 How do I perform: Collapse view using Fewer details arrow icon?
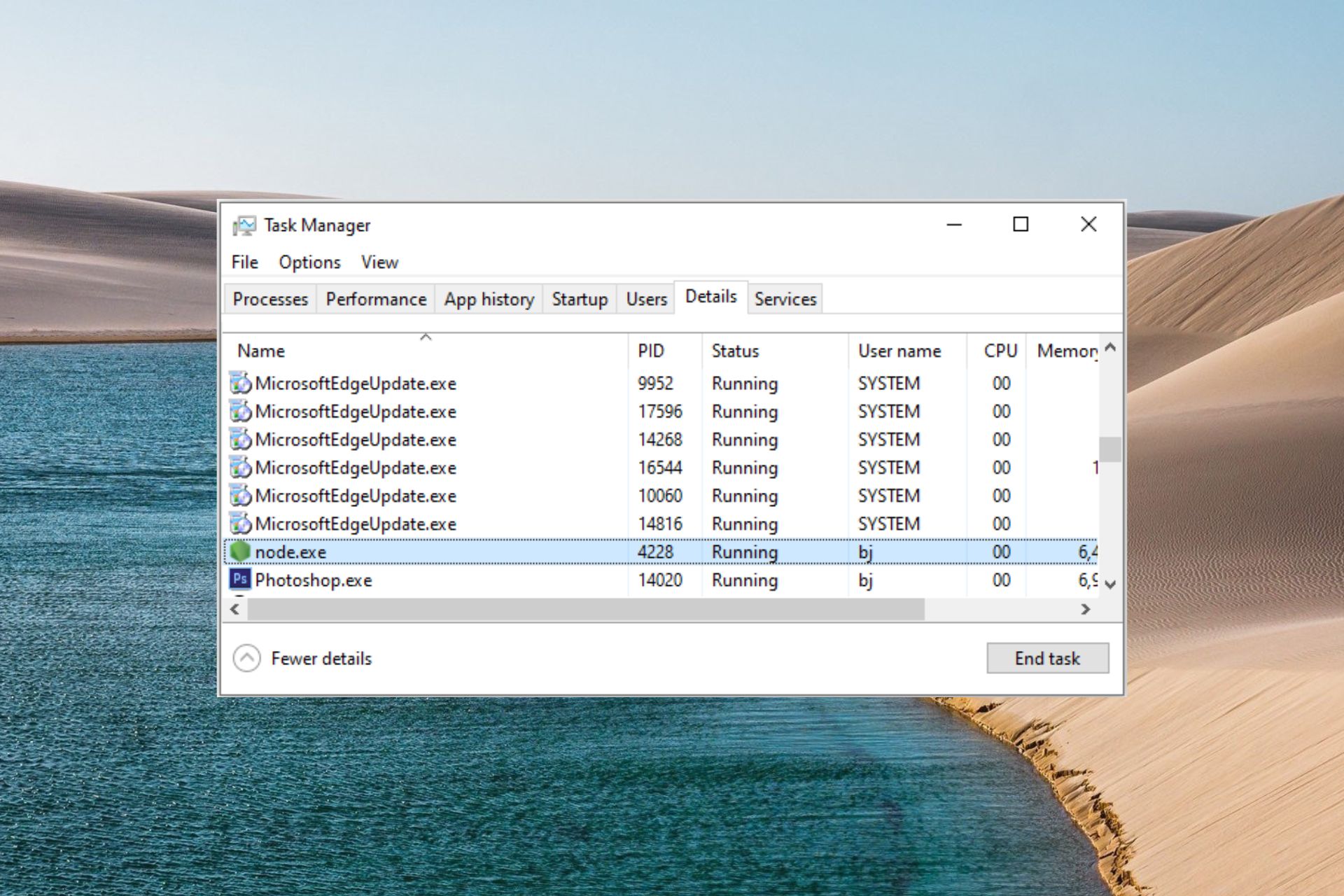coord(246,658)
